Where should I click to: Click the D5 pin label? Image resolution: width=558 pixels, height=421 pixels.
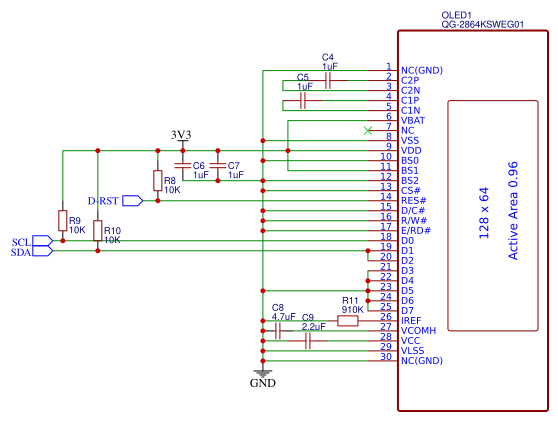(x=407, y=291)
